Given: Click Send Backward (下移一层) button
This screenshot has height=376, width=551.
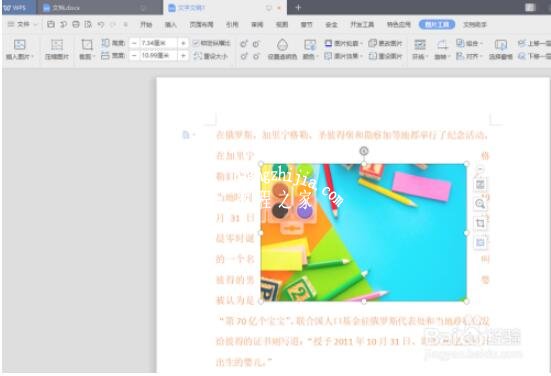Looking at the screenshot, I should pos(534,56).
